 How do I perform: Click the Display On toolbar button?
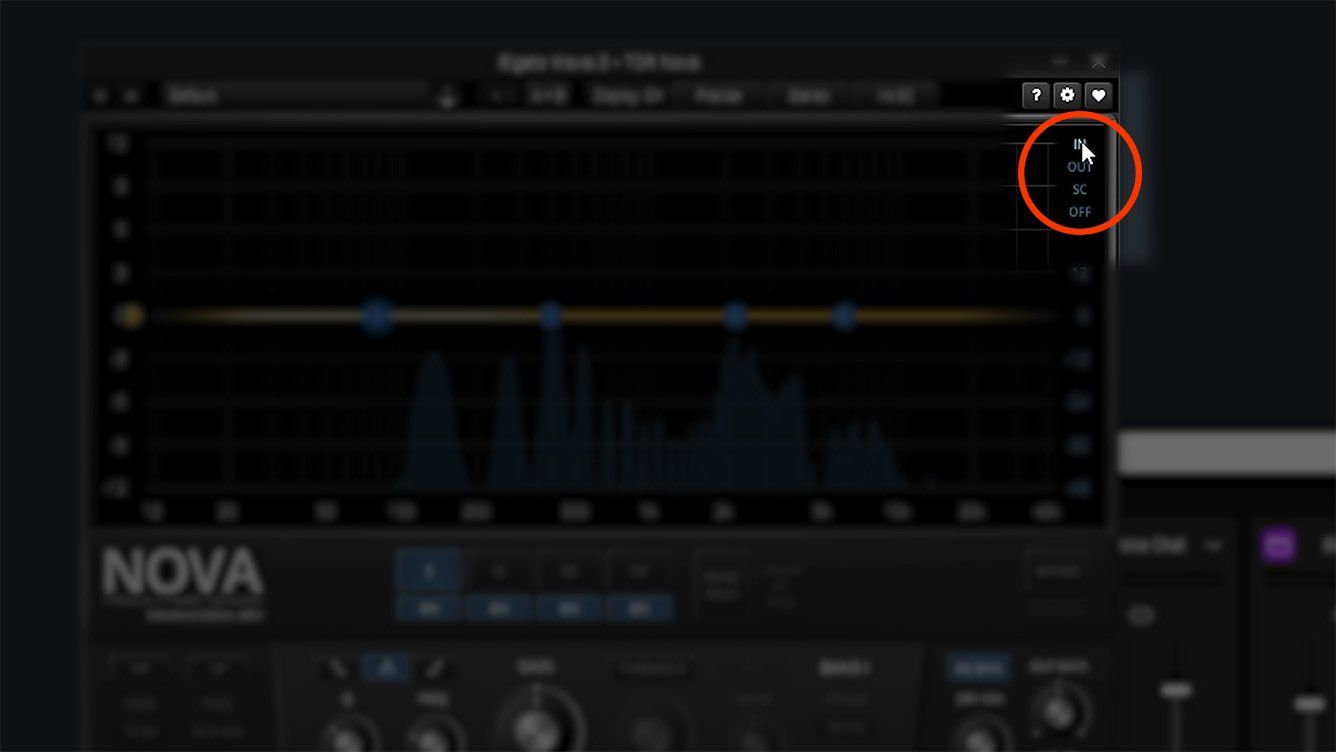(627, 96)
